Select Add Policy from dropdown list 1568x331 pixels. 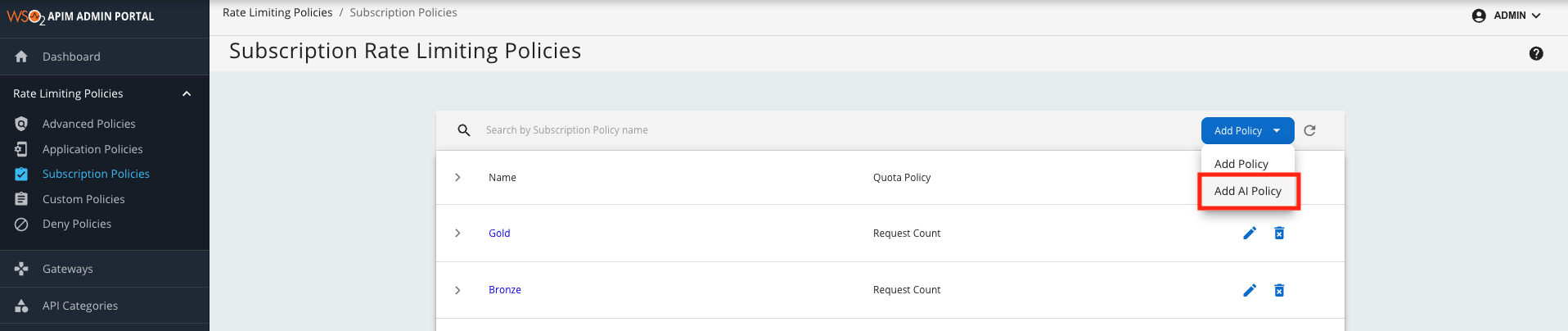[1241, 164]
